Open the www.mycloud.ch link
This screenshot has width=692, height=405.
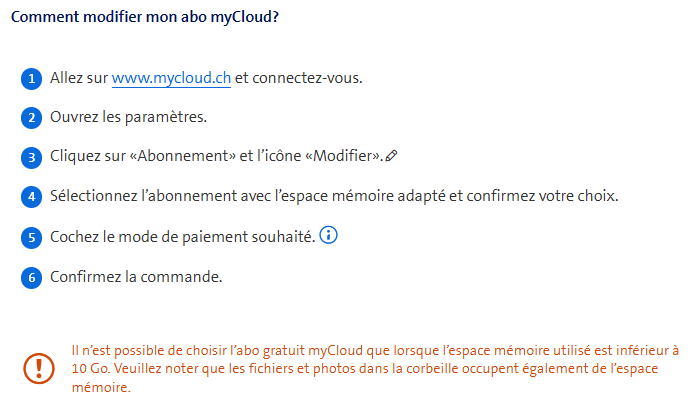[x=171, y=78]
